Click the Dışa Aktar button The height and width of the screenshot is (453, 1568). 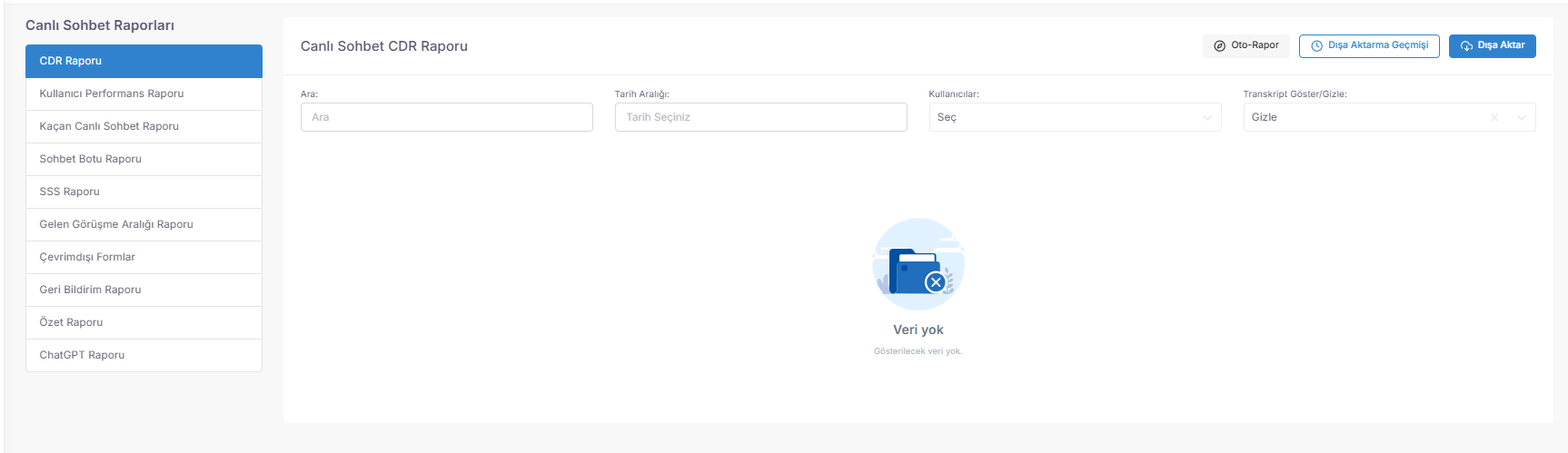[x=1492, y=45]
